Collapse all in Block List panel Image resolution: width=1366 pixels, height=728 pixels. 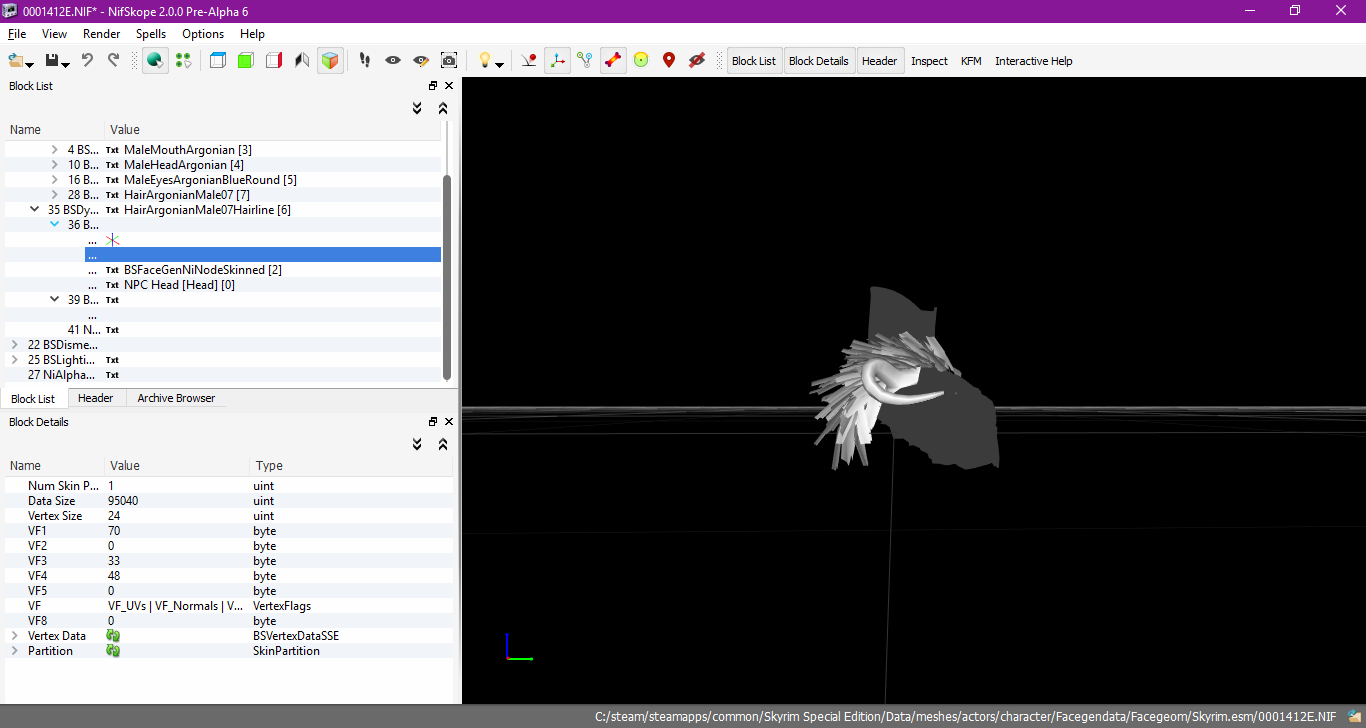tap(443, 108)
